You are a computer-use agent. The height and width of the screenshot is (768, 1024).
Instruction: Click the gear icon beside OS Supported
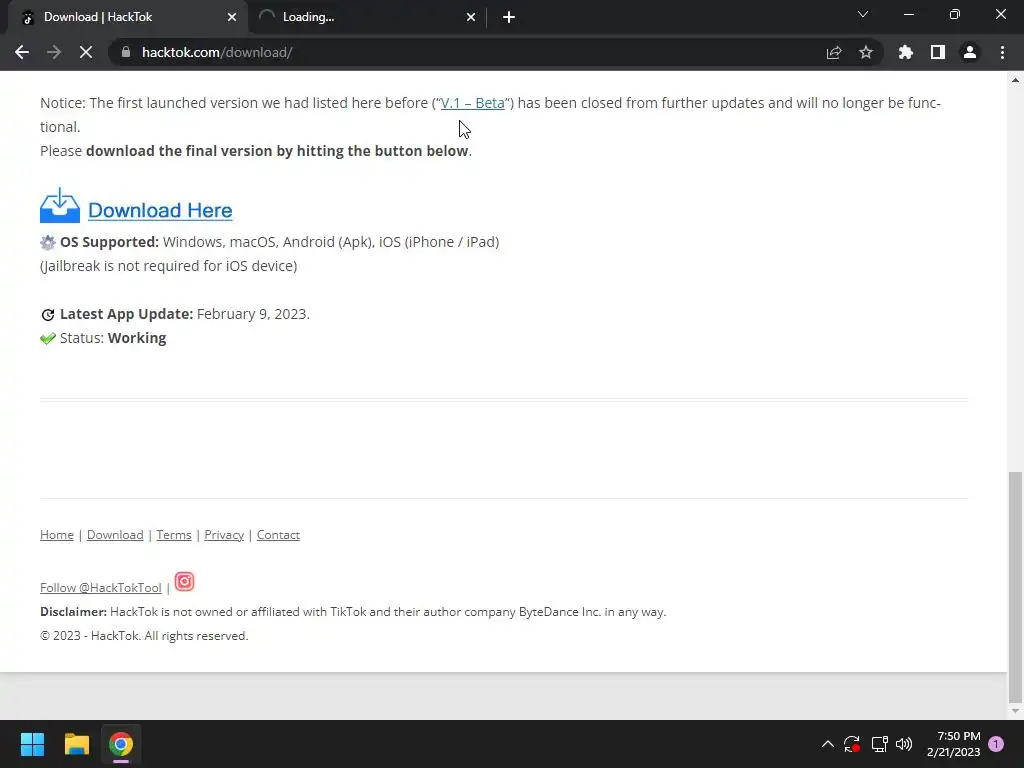click(48, 243)
